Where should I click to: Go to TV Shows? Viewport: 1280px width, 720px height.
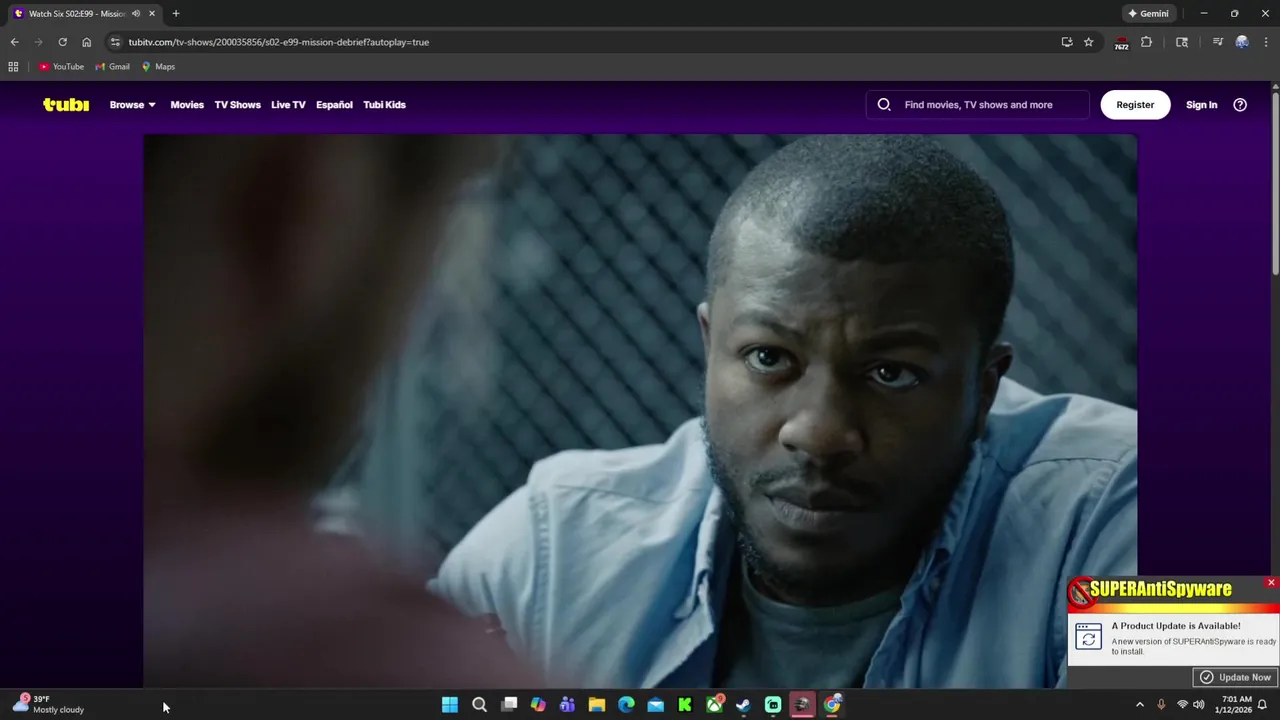[x=237, y=104]
